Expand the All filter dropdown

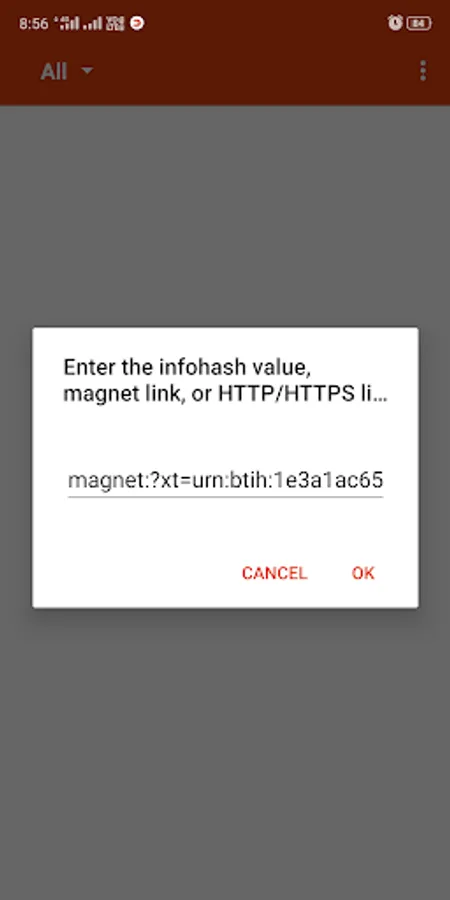(66, 71)
